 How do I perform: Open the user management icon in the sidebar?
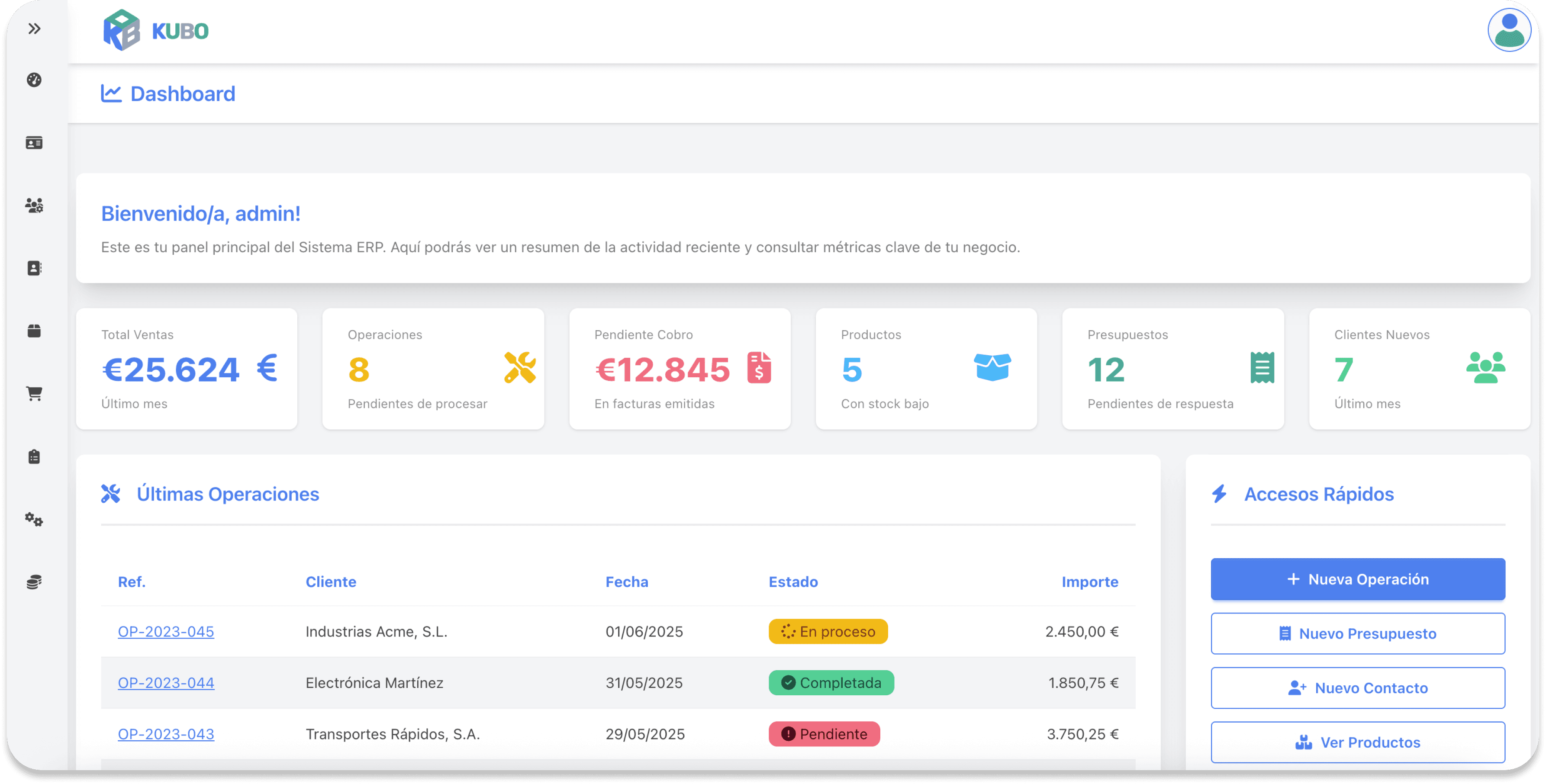coord(34,206)
